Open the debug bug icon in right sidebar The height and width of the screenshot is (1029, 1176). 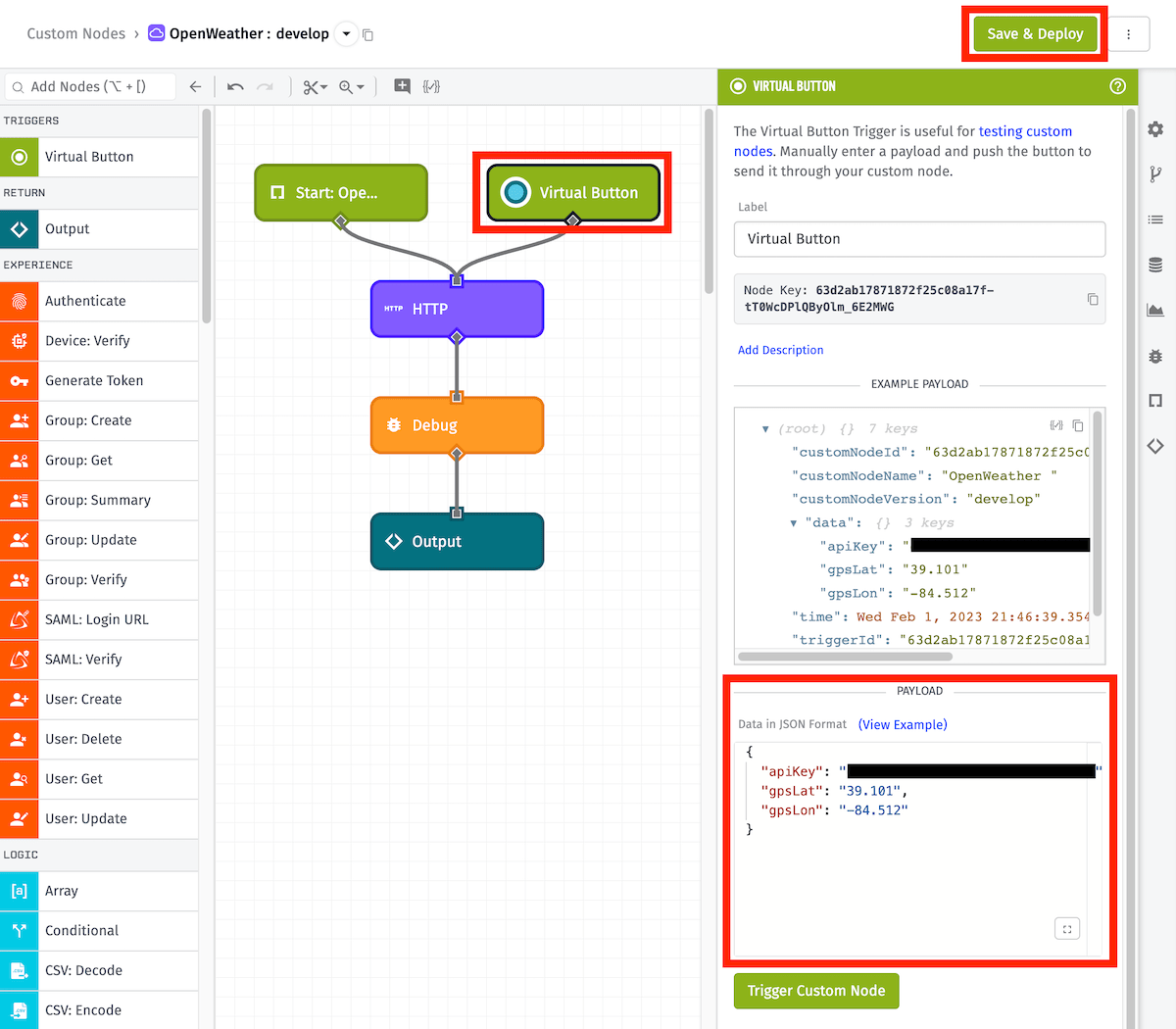tap(1155, 356)
